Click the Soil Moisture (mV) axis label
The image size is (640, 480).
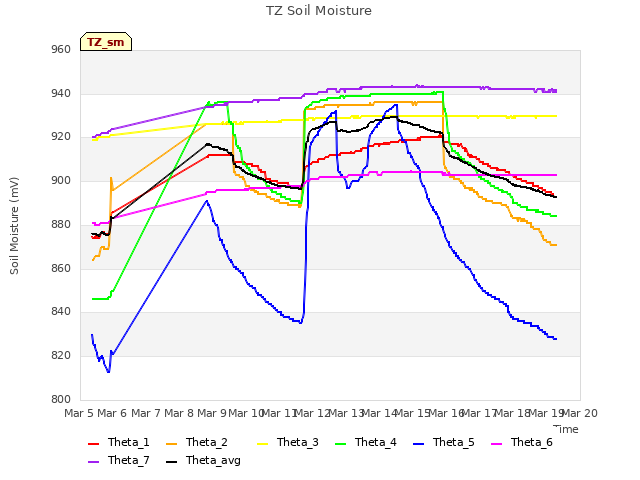(x=14, y=226)
